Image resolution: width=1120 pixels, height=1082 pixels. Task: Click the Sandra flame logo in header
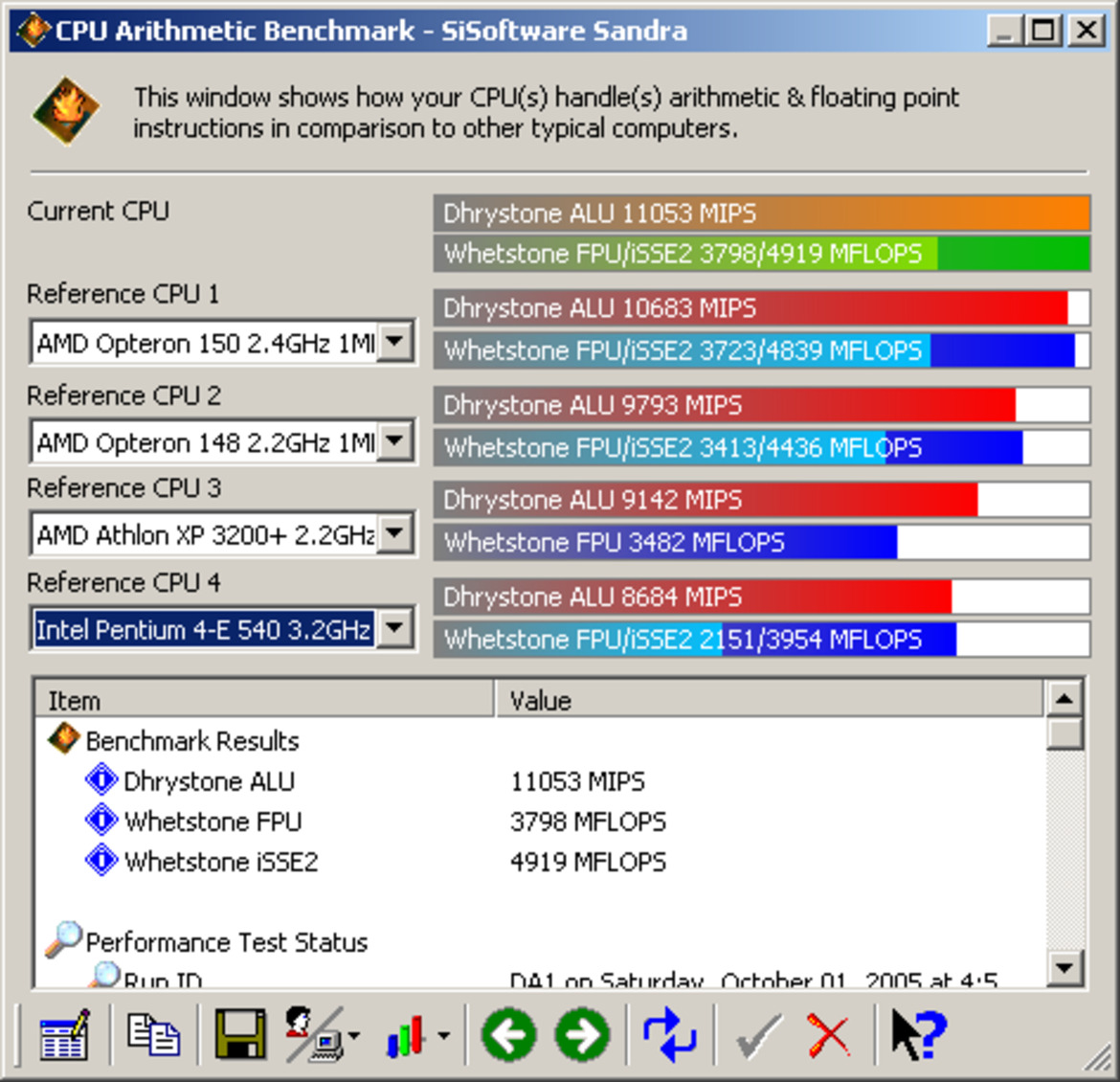pos(66,111)
